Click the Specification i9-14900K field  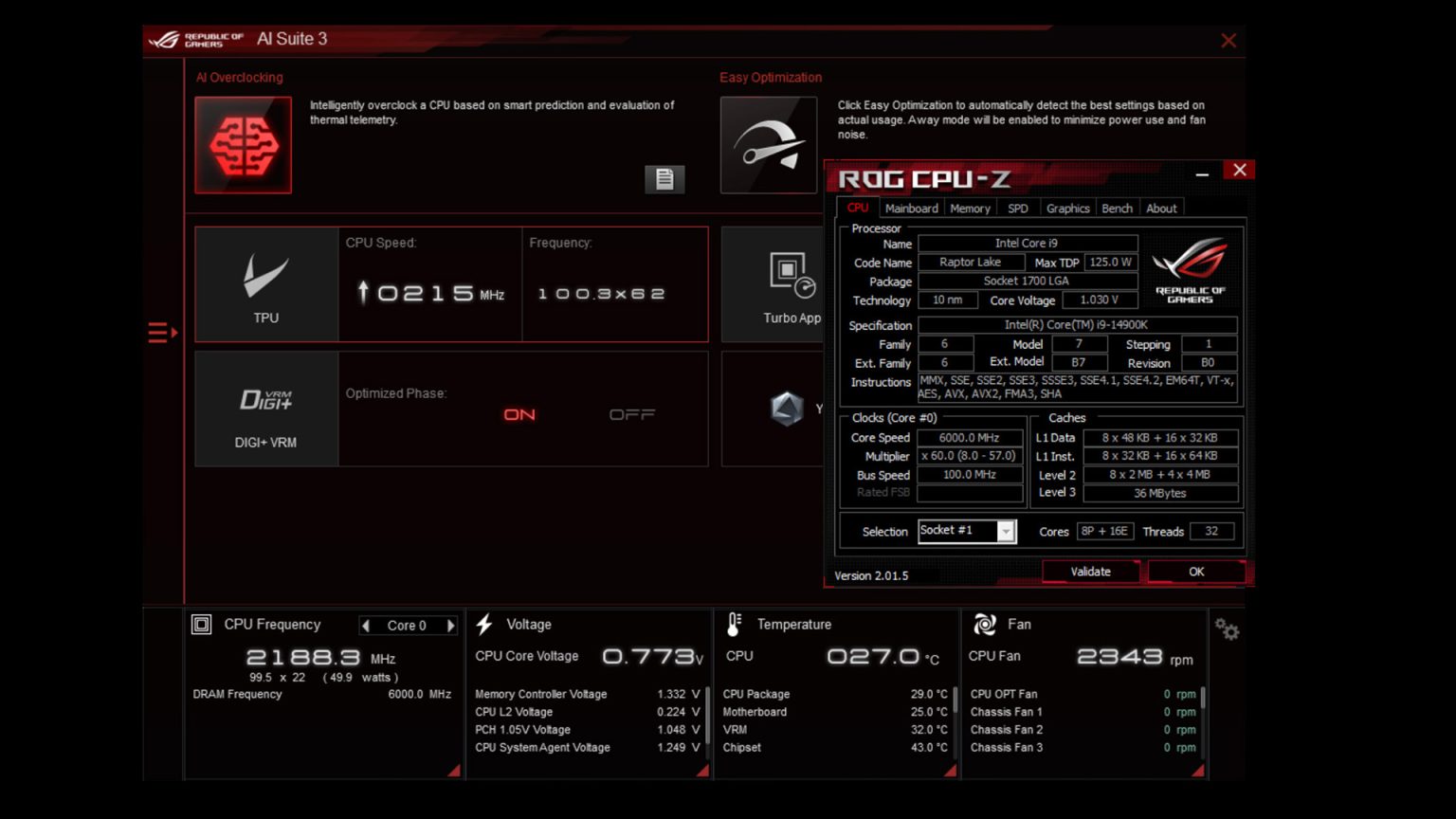pos(1077,325)
